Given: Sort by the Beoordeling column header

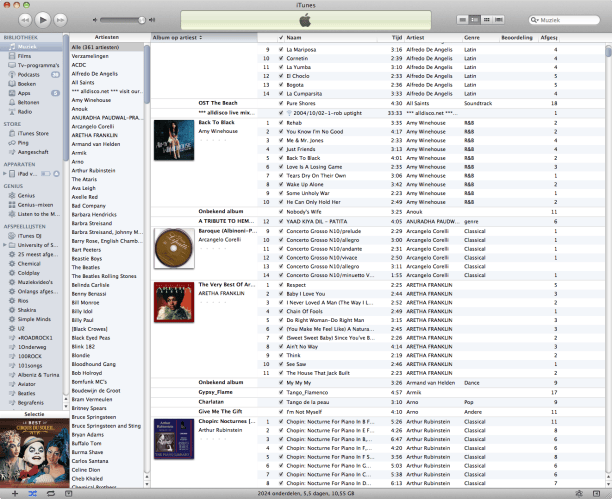Looking at the screenshot, I should pyautogui.click(x=517, y=37).
